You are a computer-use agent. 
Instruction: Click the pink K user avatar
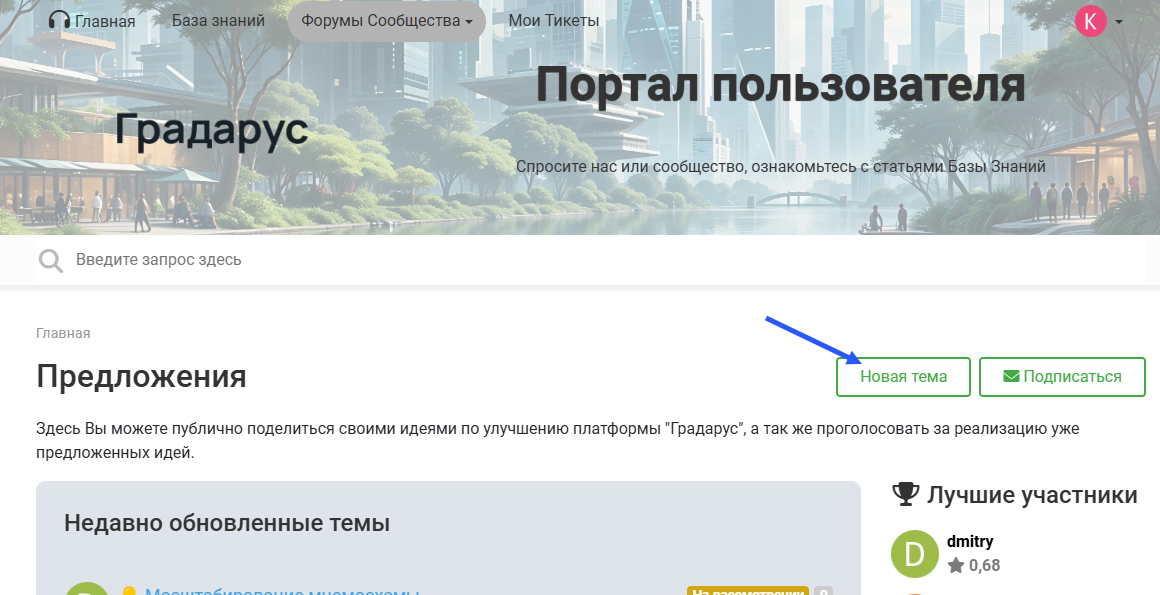1090,21
